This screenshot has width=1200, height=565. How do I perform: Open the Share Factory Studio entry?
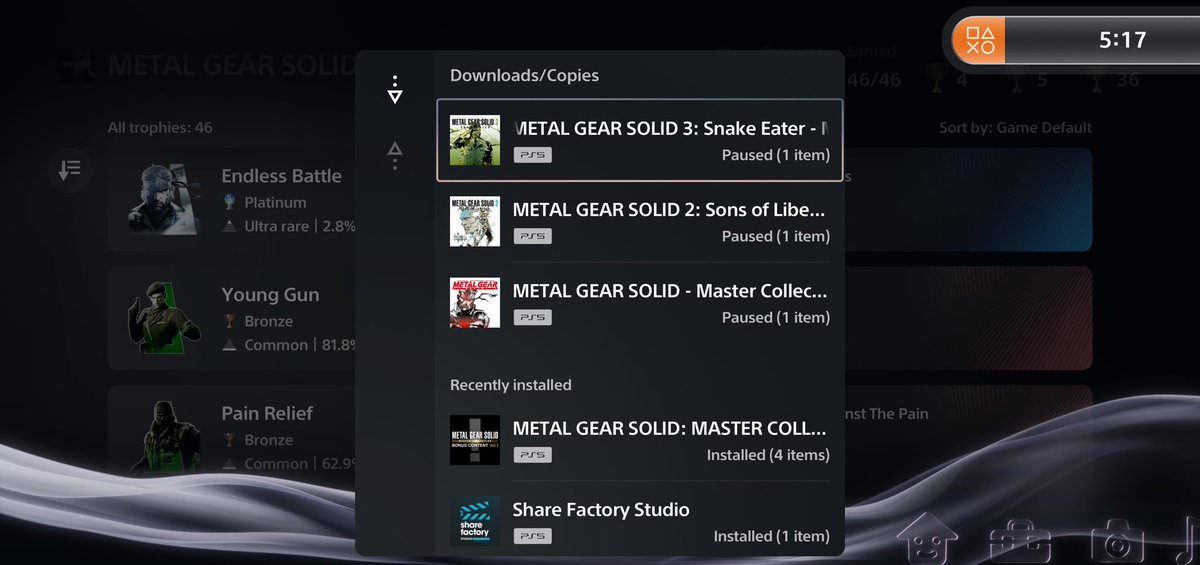[640, 521]
